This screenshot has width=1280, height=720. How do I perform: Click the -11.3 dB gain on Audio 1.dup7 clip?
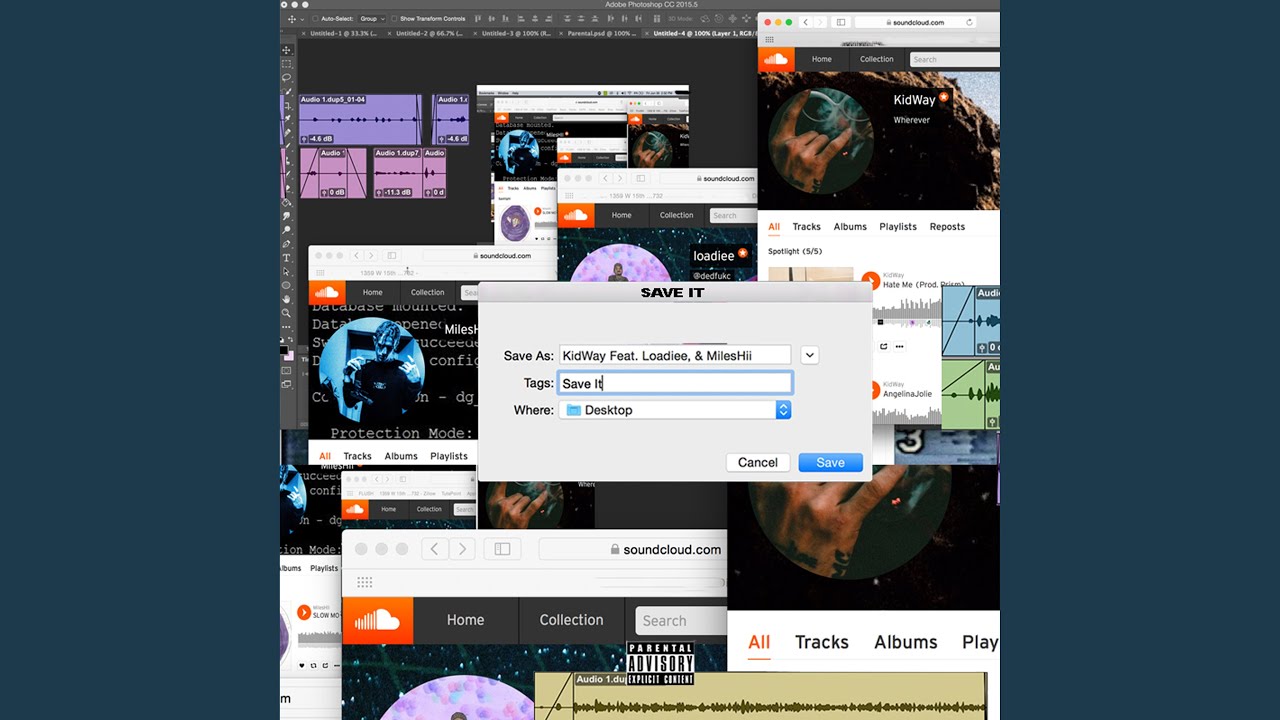pos(398,192)
